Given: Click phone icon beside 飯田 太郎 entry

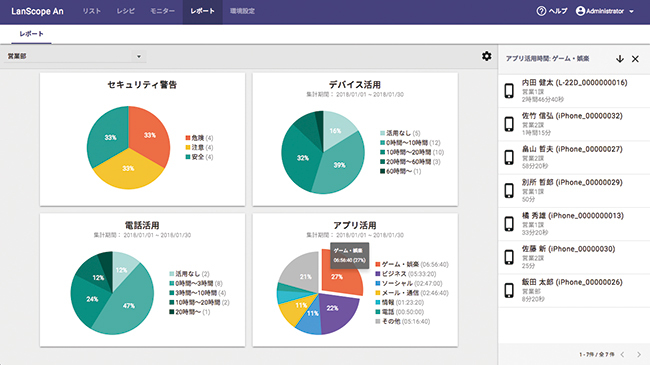Looking at the screenshot, I should pyautogui.click(x=509, y=290).
